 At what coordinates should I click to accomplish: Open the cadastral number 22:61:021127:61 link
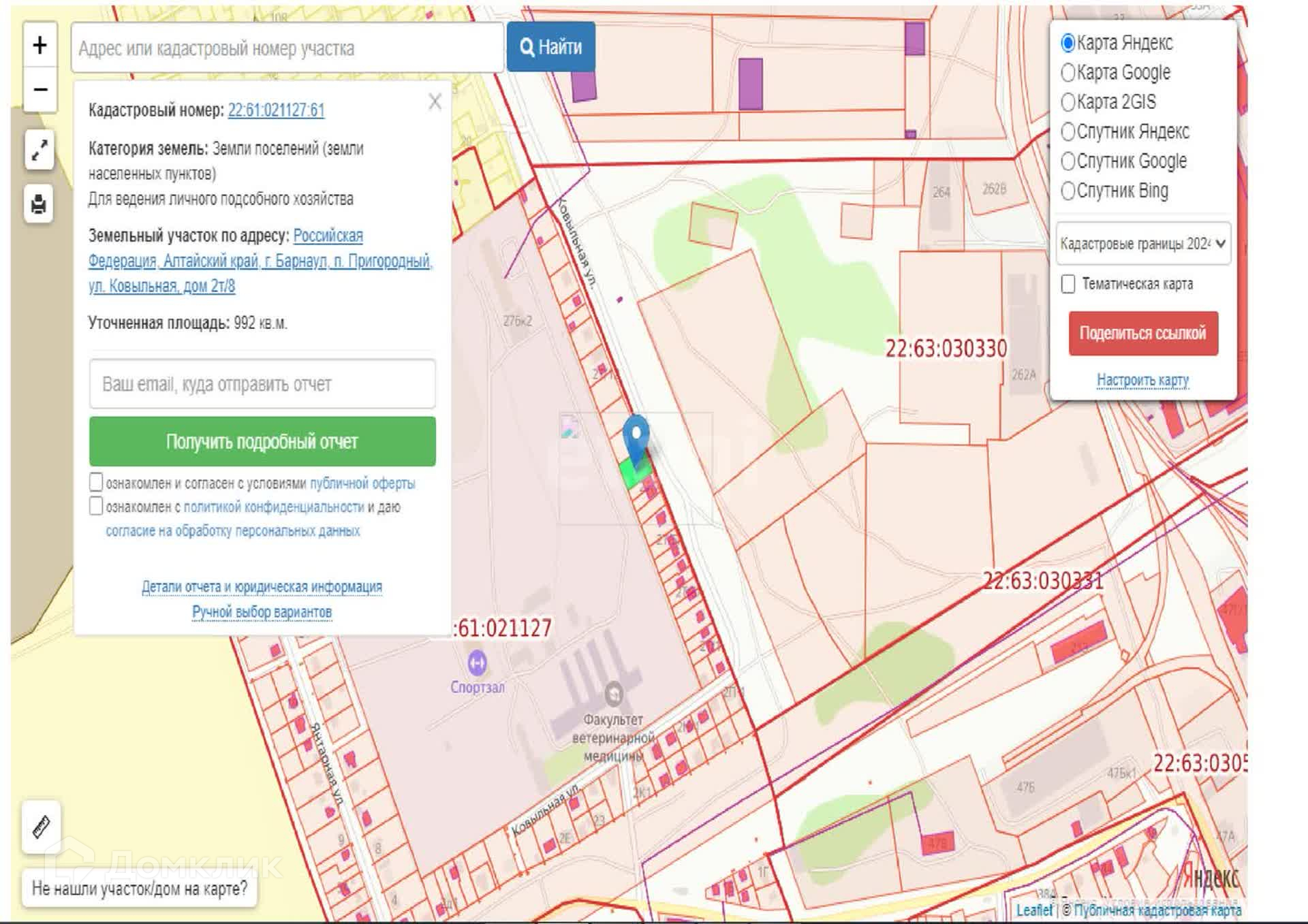pos(276,110)
